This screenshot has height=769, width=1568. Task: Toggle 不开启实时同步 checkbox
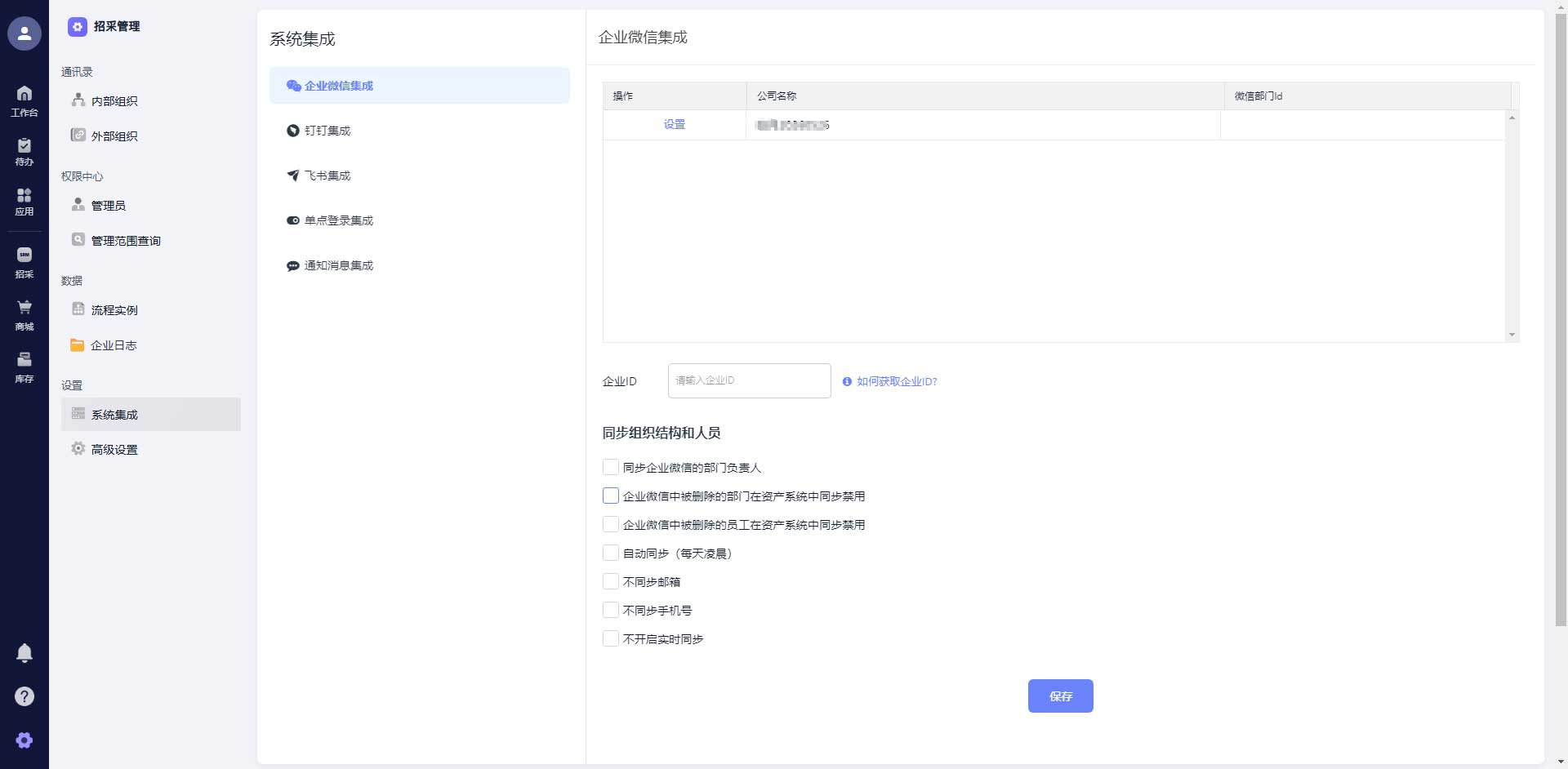pos(611,638)
